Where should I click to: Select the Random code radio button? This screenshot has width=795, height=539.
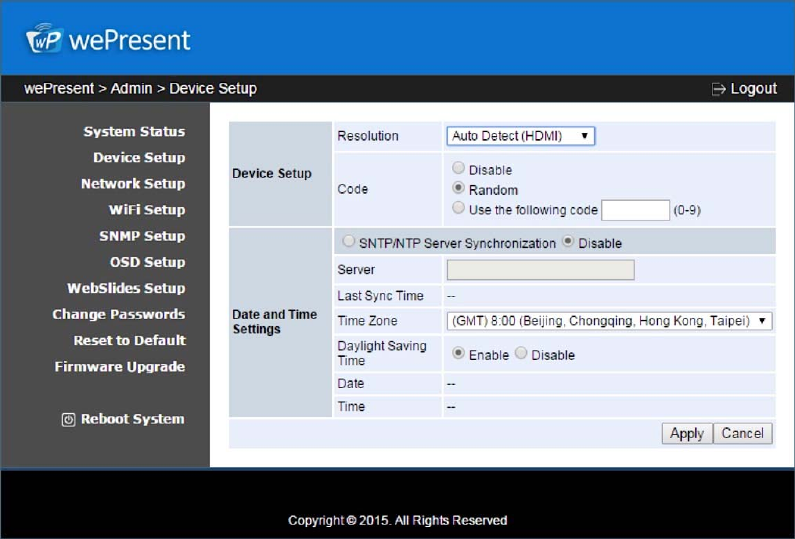[458, 188]
